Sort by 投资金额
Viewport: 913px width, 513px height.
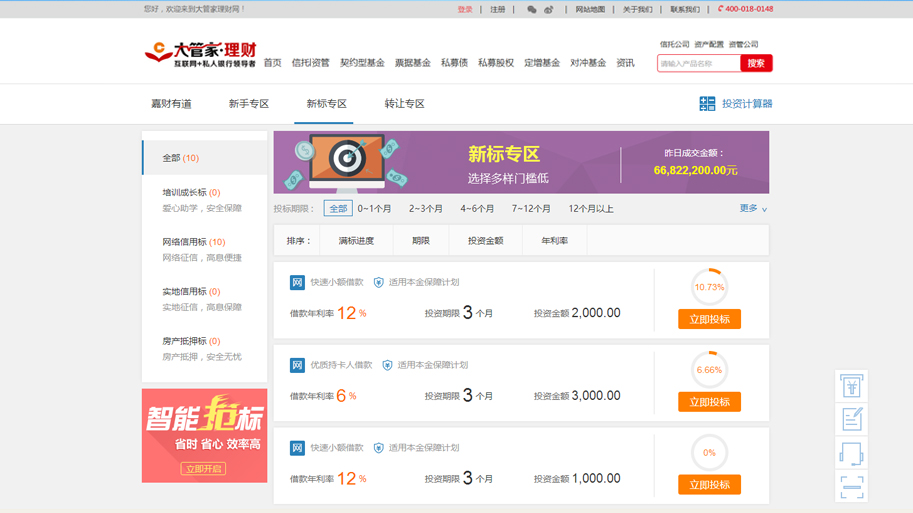point(486,240)
